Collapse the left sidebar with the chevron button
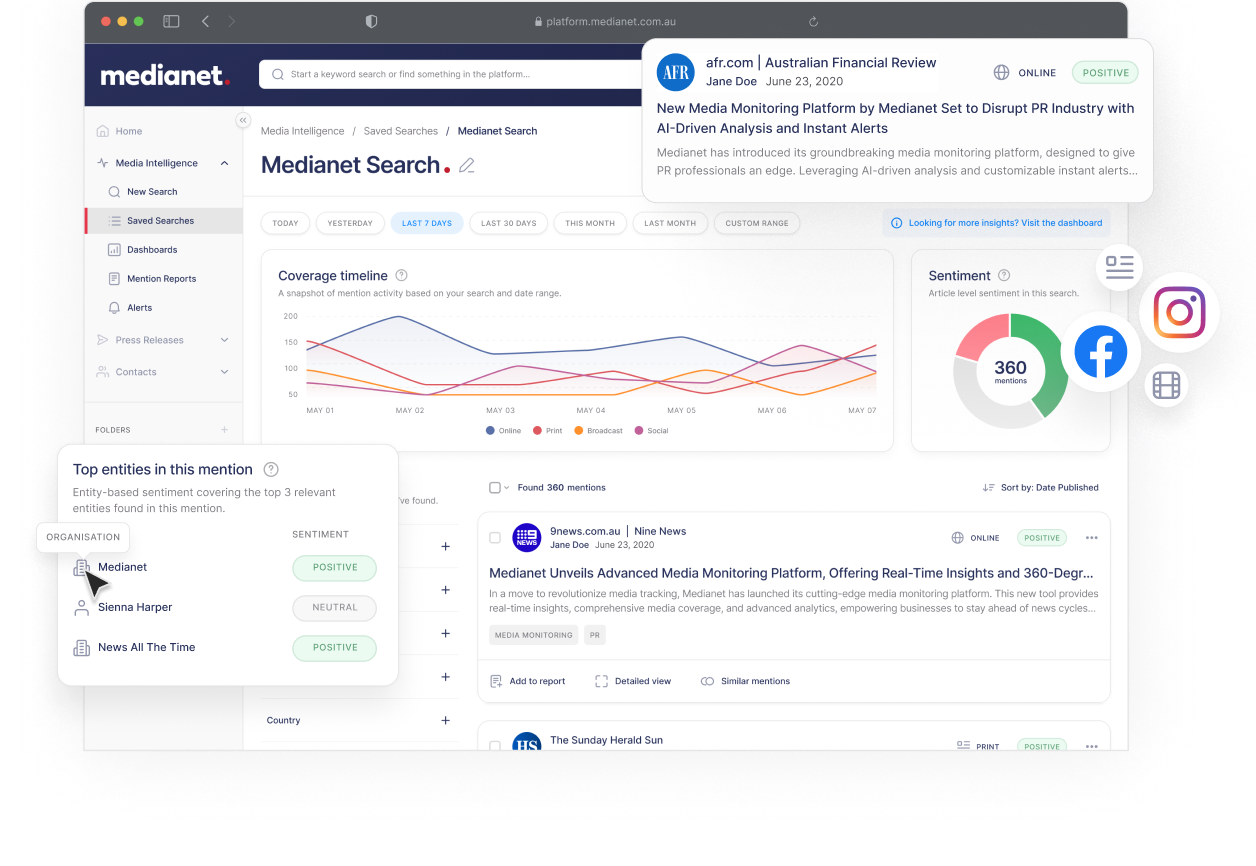Viewport: 1256px width, 866px height. pos(243,120)
